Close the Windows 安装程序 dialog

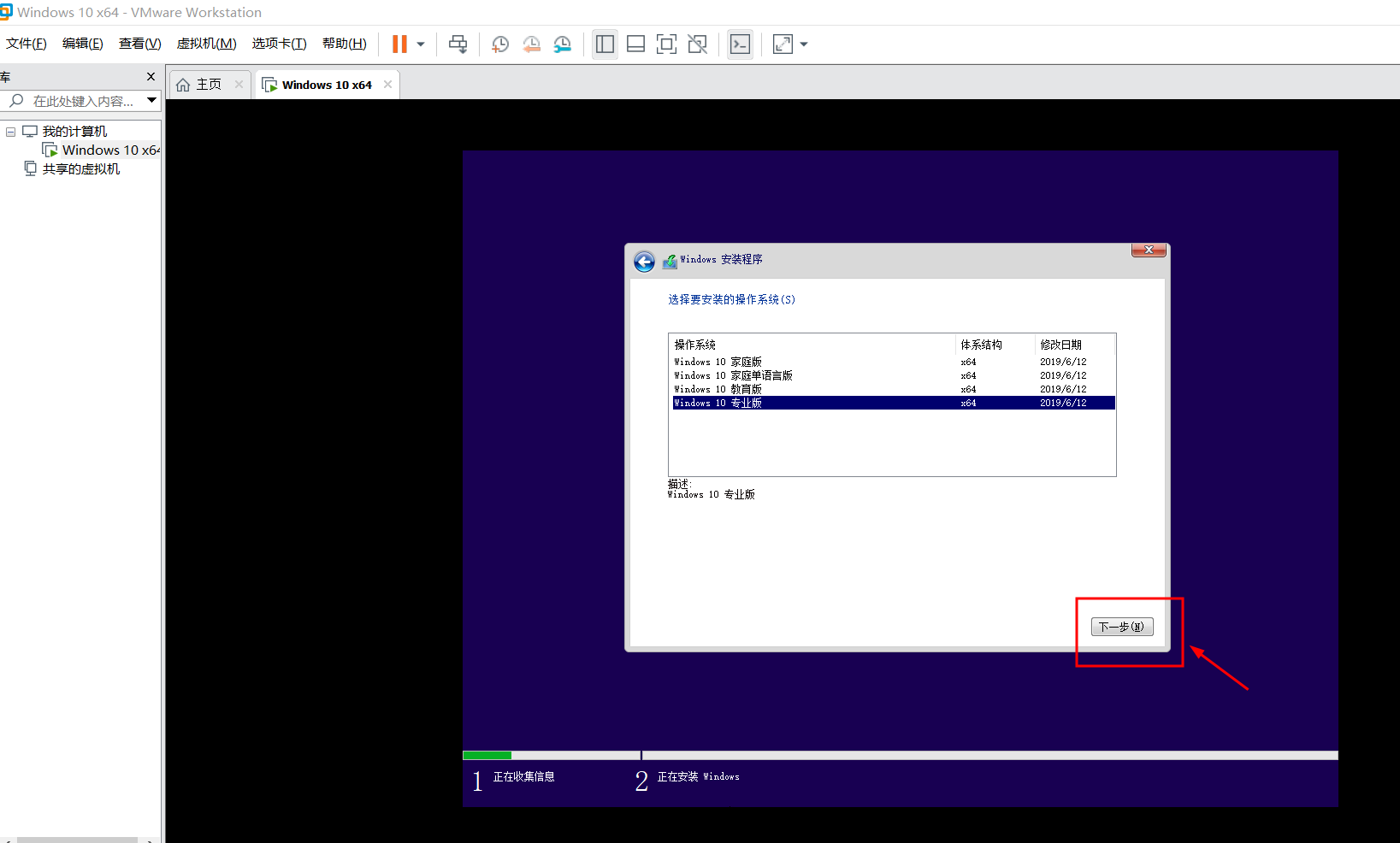(x=1149, y=250)
